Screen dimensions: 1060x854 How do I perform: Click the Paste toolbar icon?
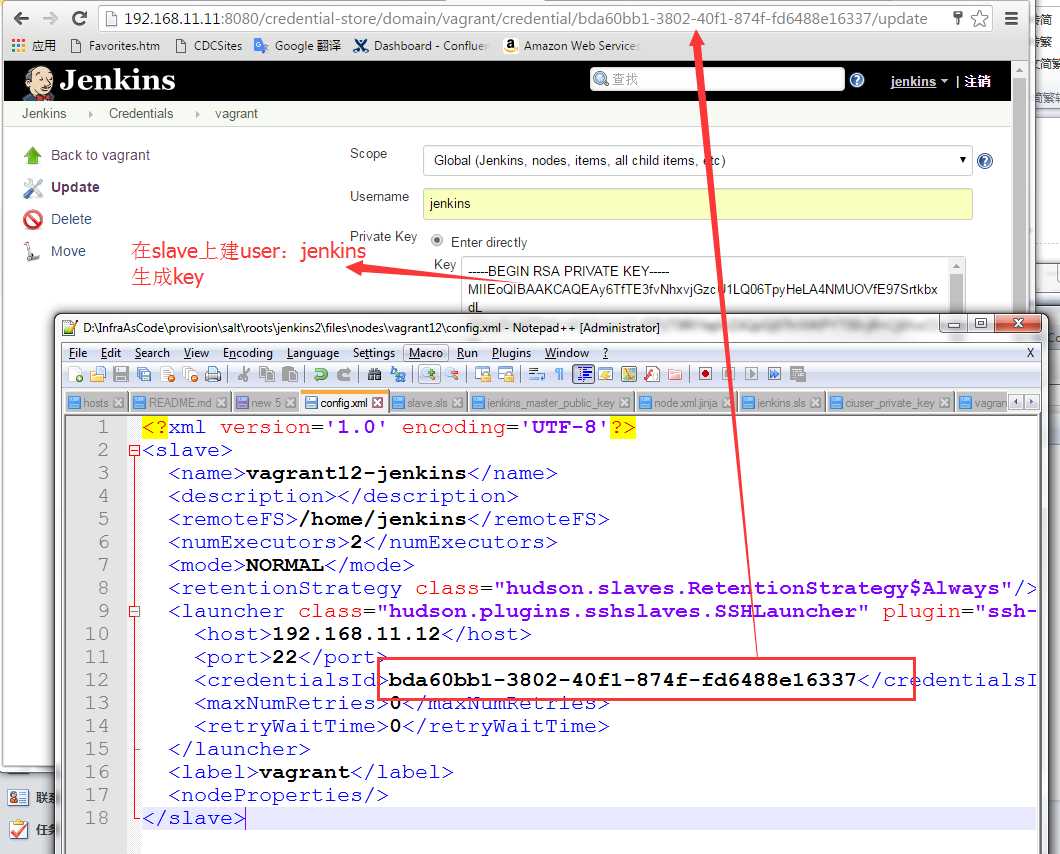click(290, 375)
